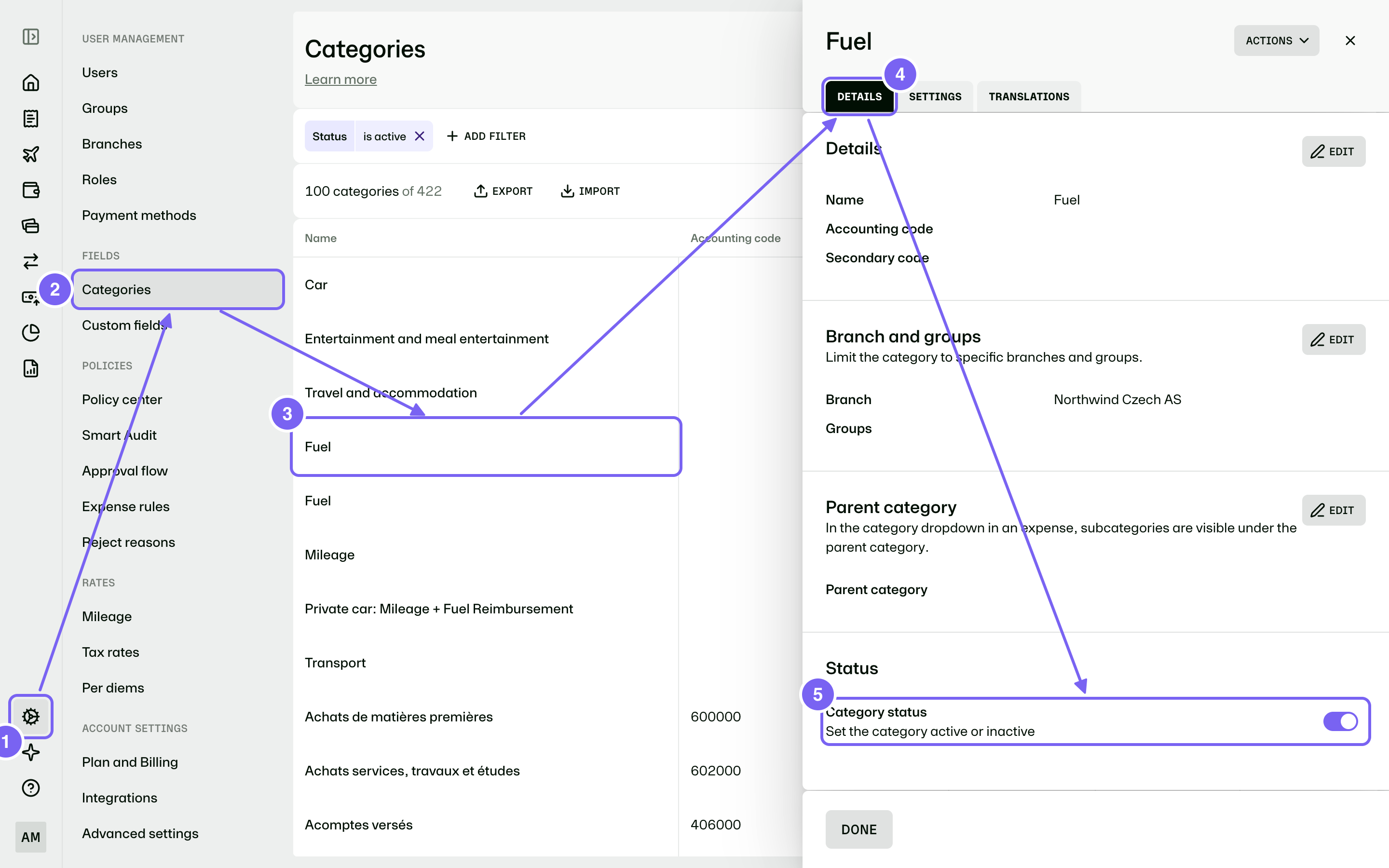Viewport: 1389px width, 868px height.
Task: Select the Mileage category row
Action: click(486, 555)
